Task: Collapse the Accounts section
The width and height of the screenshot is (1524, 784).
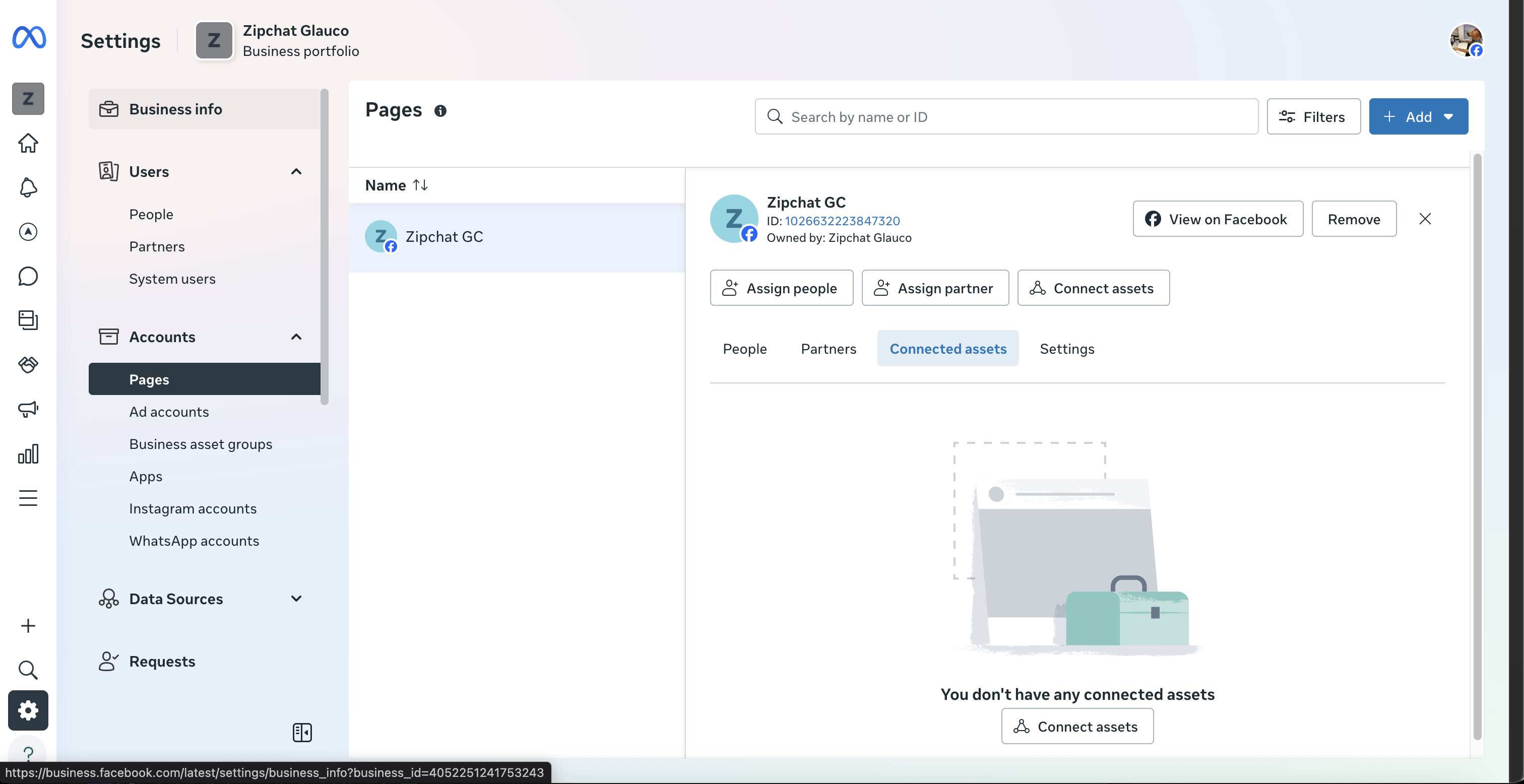Action: click(296, 337)
